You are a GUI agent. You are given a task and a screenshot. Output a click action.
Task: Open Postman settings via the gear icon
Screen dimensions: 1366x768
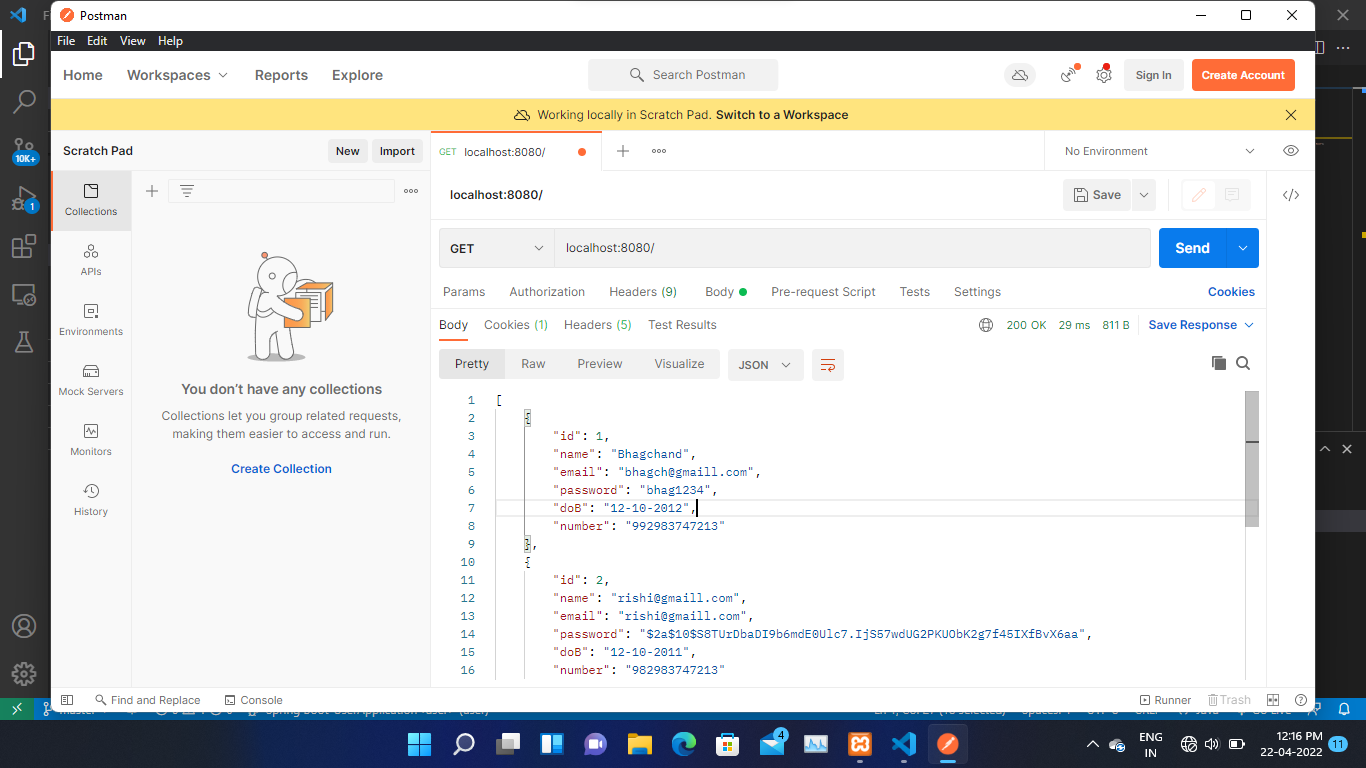coord(1103,74)
